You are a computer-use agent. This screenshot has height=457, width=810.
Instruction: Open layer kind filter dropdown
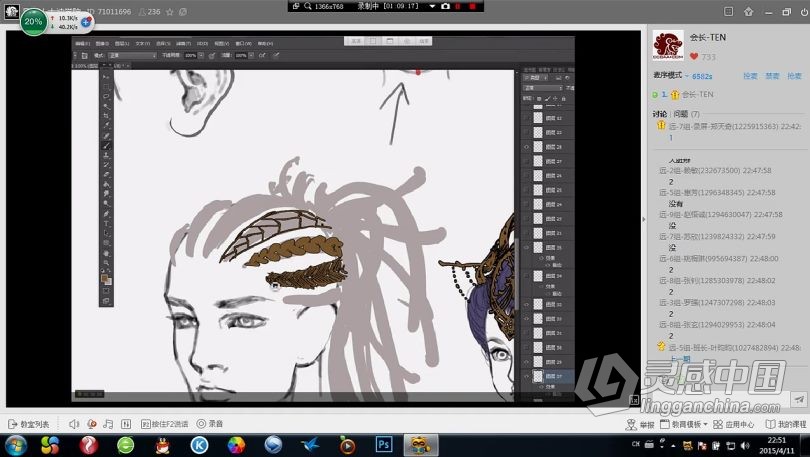537,77
